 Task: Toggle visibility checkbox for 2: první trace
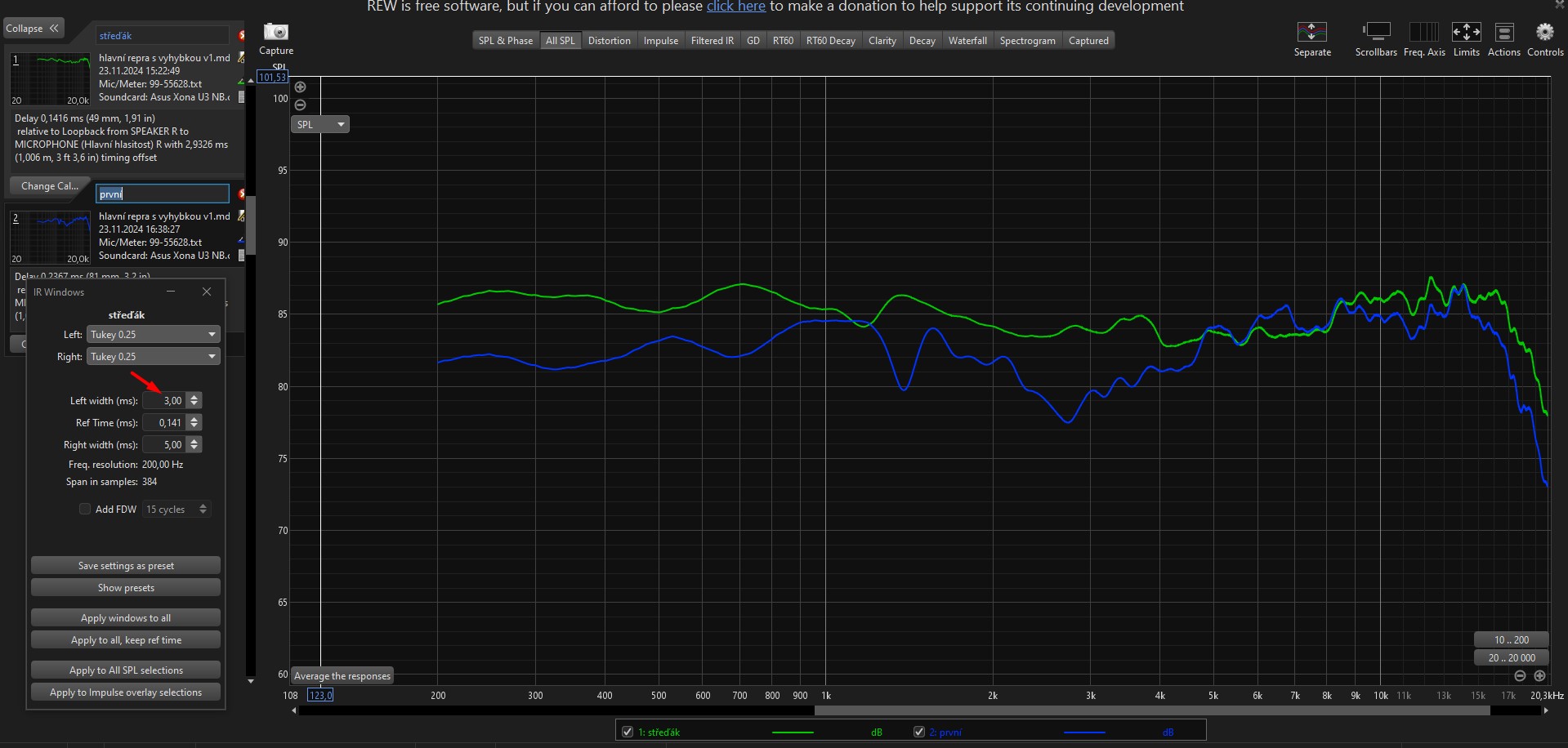[919, 732]
